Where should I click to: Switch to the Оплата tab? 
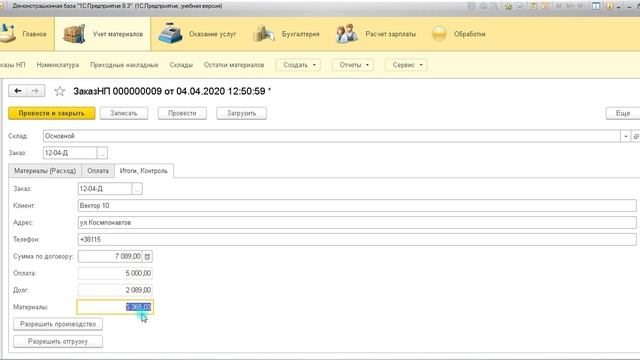[98, 171]
